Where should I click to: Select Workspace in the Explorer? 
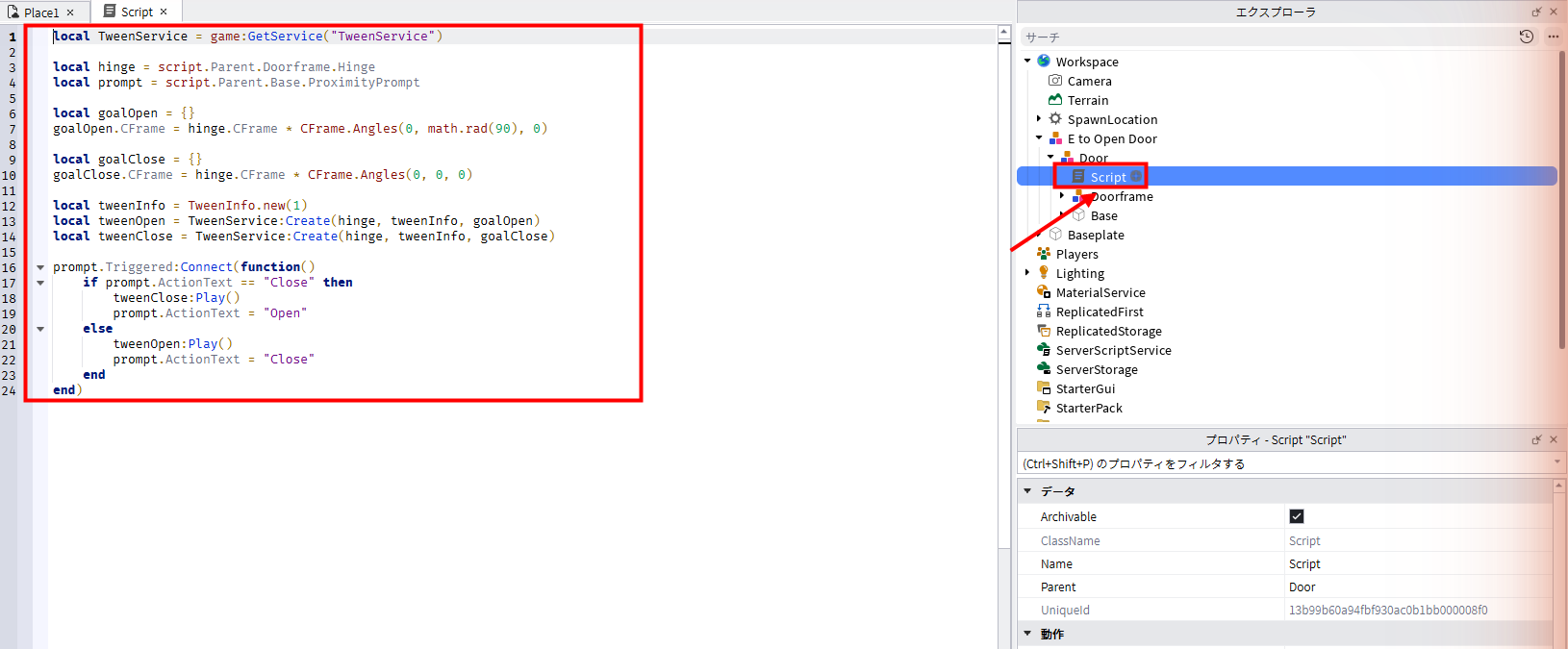click(1087, 62)
